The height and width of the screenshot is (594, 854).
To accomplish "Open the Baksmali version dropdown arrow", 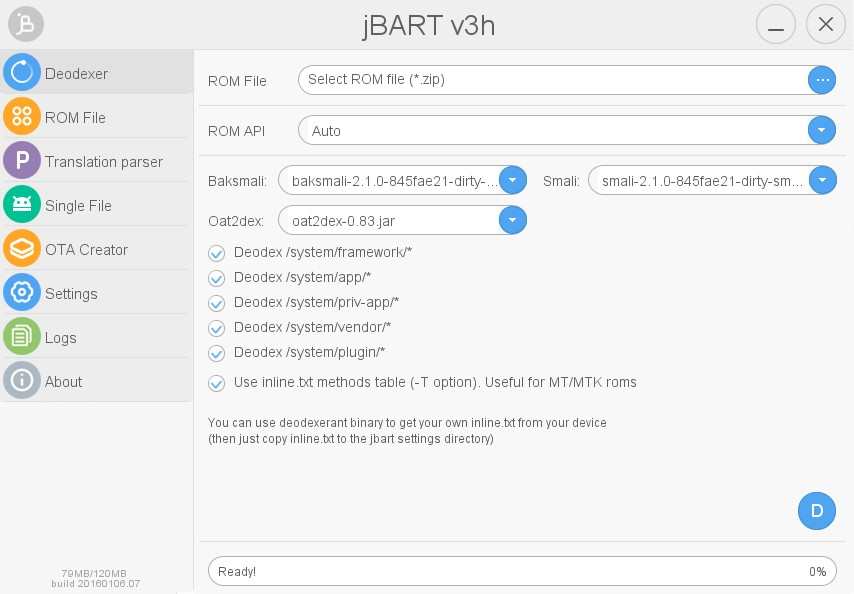I will (x=513, y=180).
